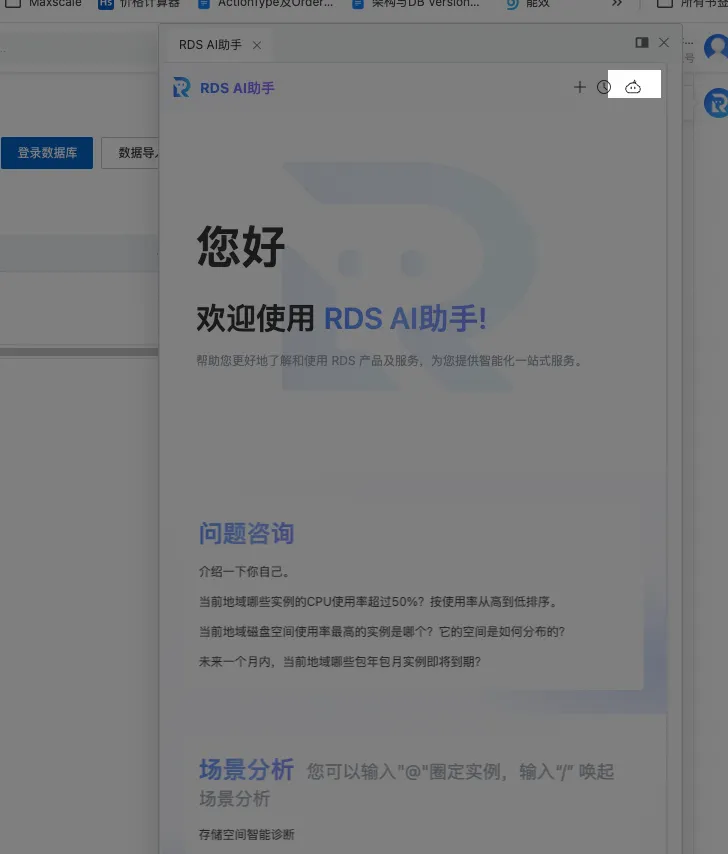The width and height of the screenshot is (728, 854).
Task: Click the robot icon in RDS AI助手 header
Action: point(633,87)
